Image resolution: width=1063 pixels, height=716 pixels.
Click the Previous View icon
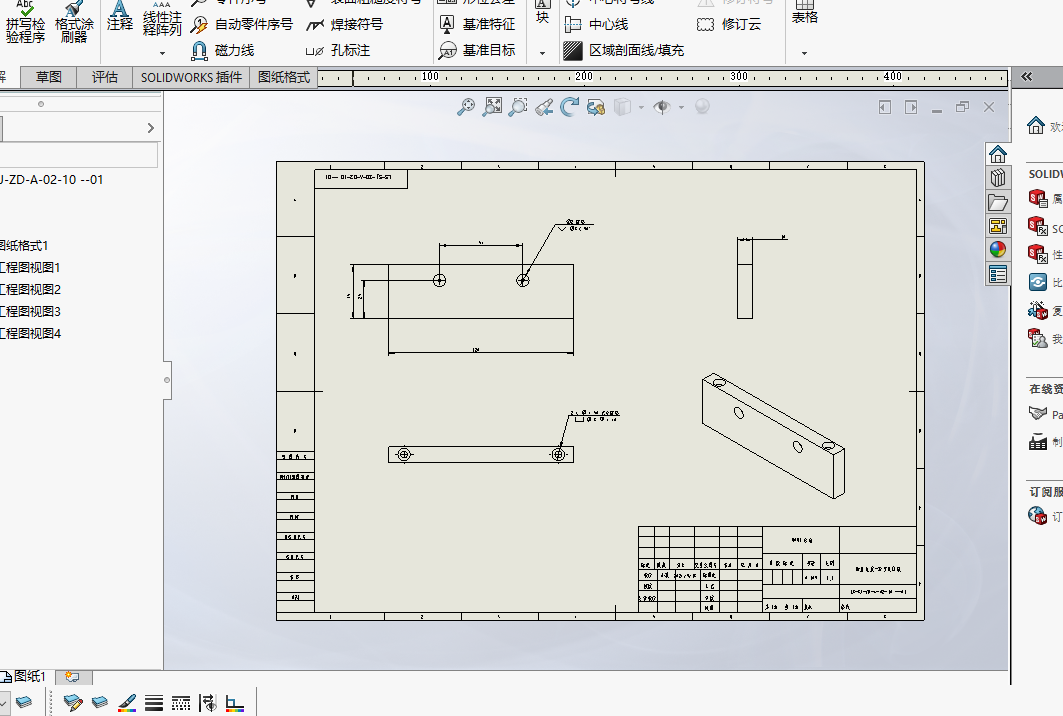(x=544, y=107)
